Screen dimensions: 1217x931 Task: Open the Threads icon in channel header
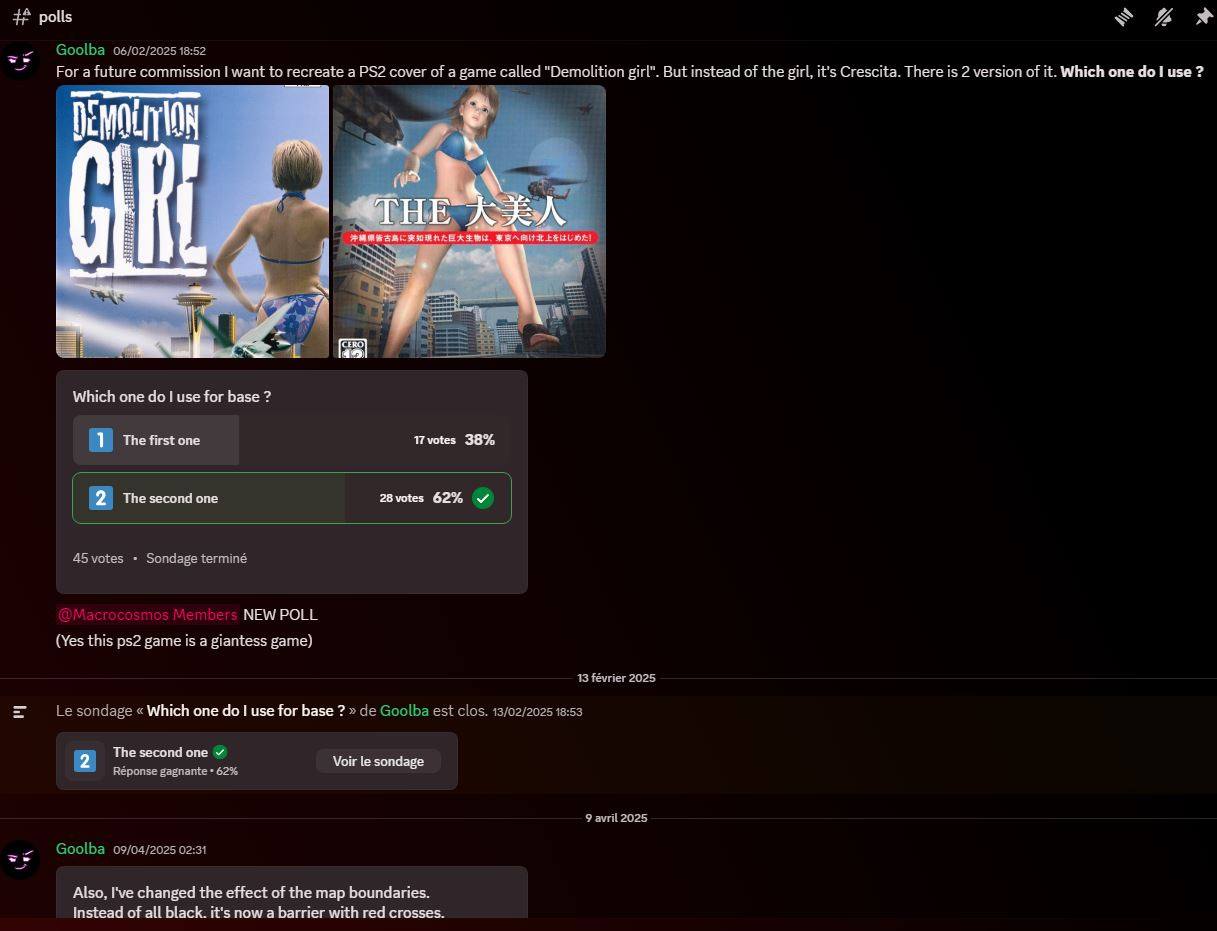click(x=1124, y=17)
